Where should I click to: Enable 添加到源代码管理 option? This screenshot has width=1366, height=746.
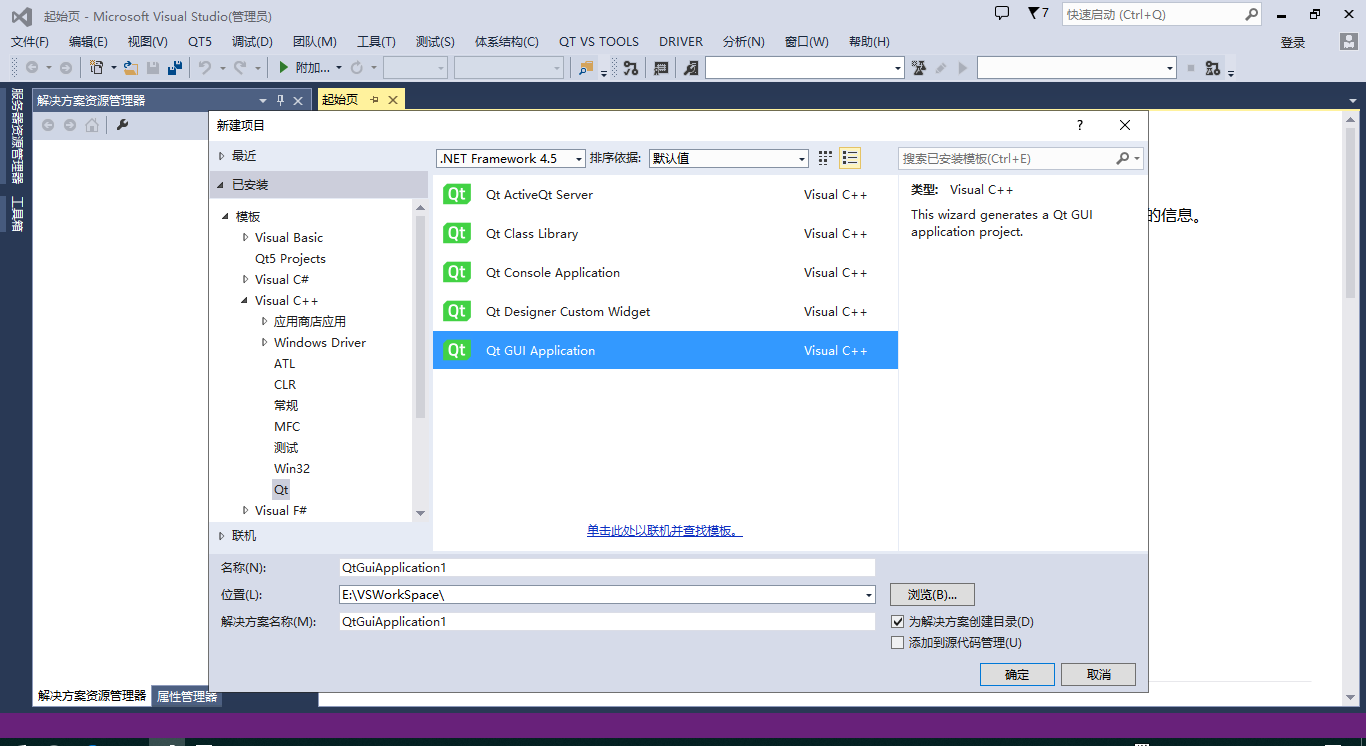coord(897,642)
